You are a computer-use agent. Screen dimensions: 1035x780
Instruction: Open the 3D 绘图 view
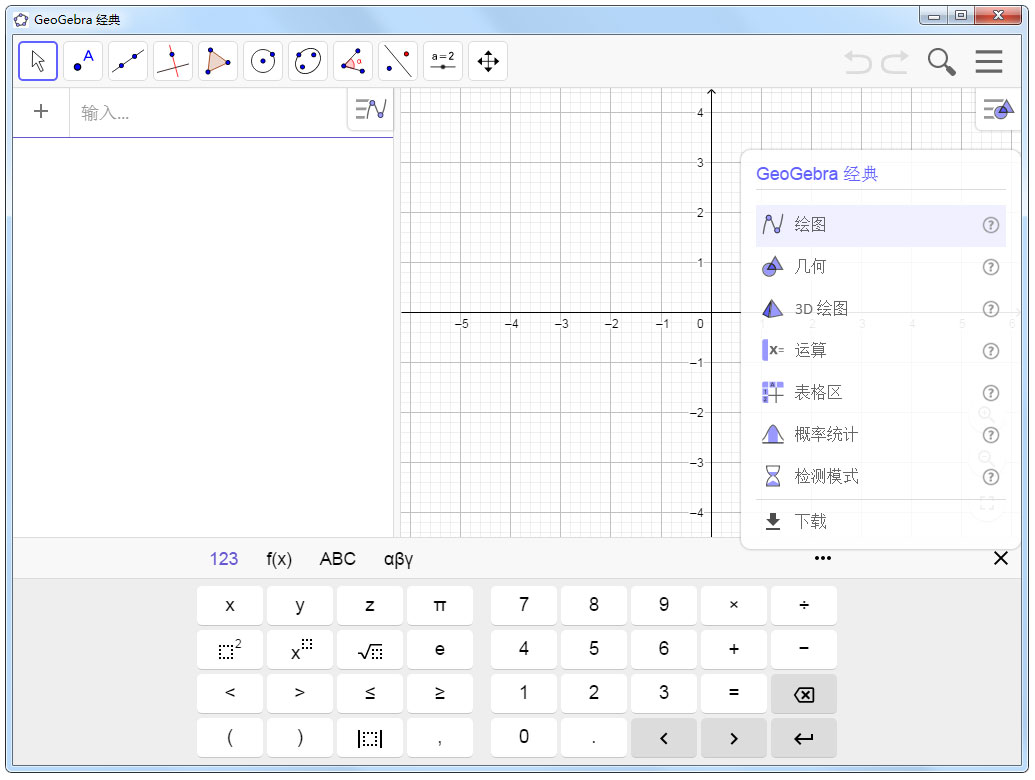[822, 308]
